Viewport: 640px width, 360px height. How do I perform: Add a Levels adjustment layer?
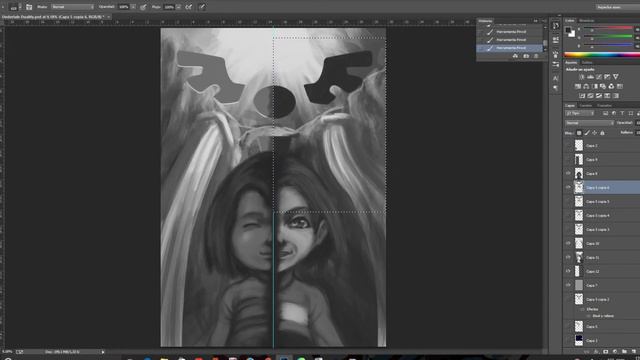(x=590, y=77)
